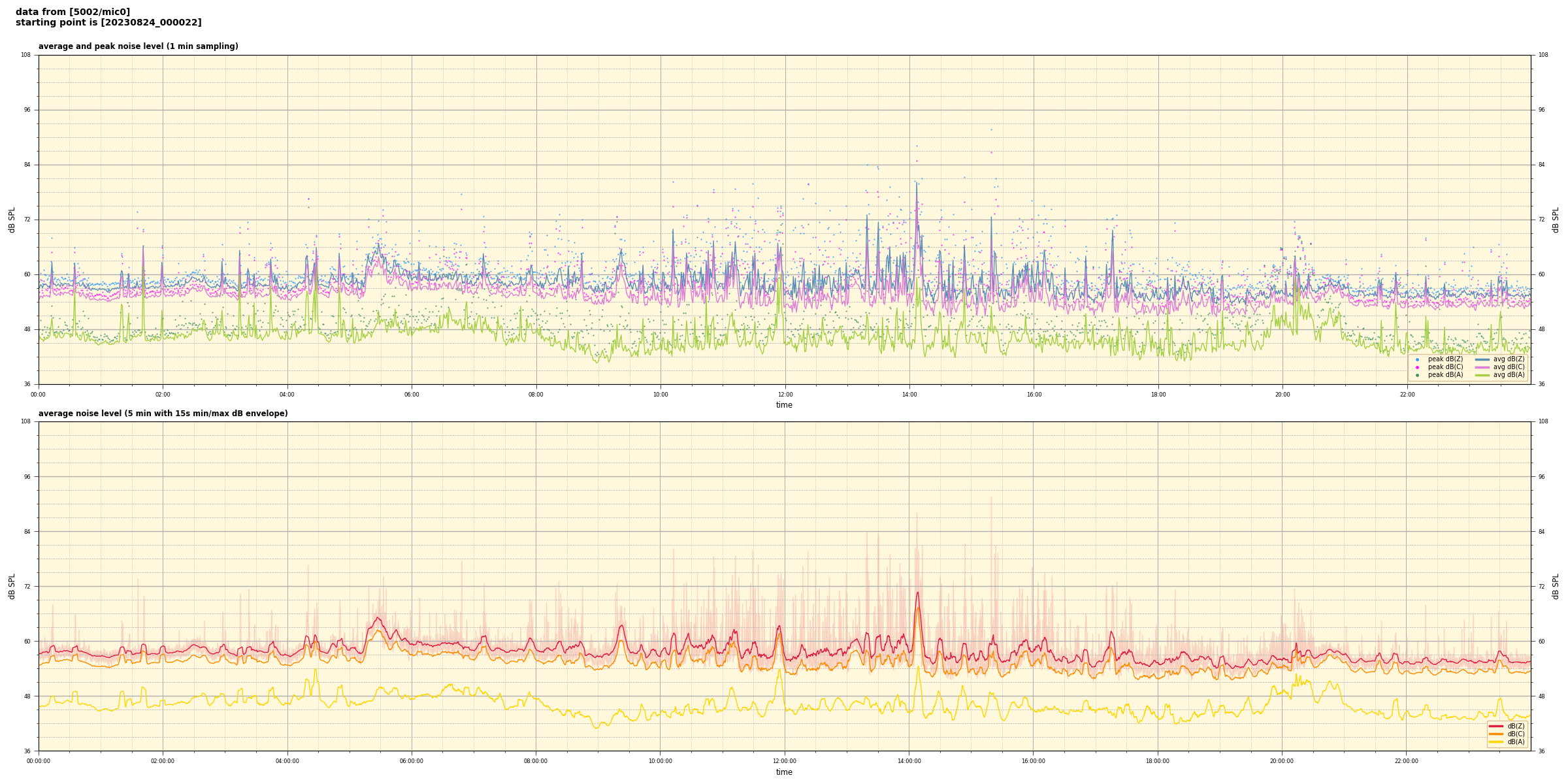Click red dB(Z) entry in bottom legend

coord(1495,726)
